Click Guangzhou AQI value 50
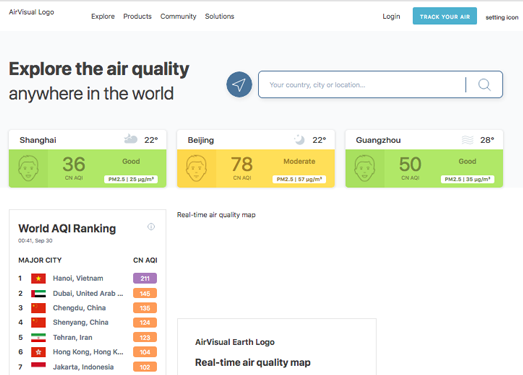The image size is (523, 375). tap(410, 164)
